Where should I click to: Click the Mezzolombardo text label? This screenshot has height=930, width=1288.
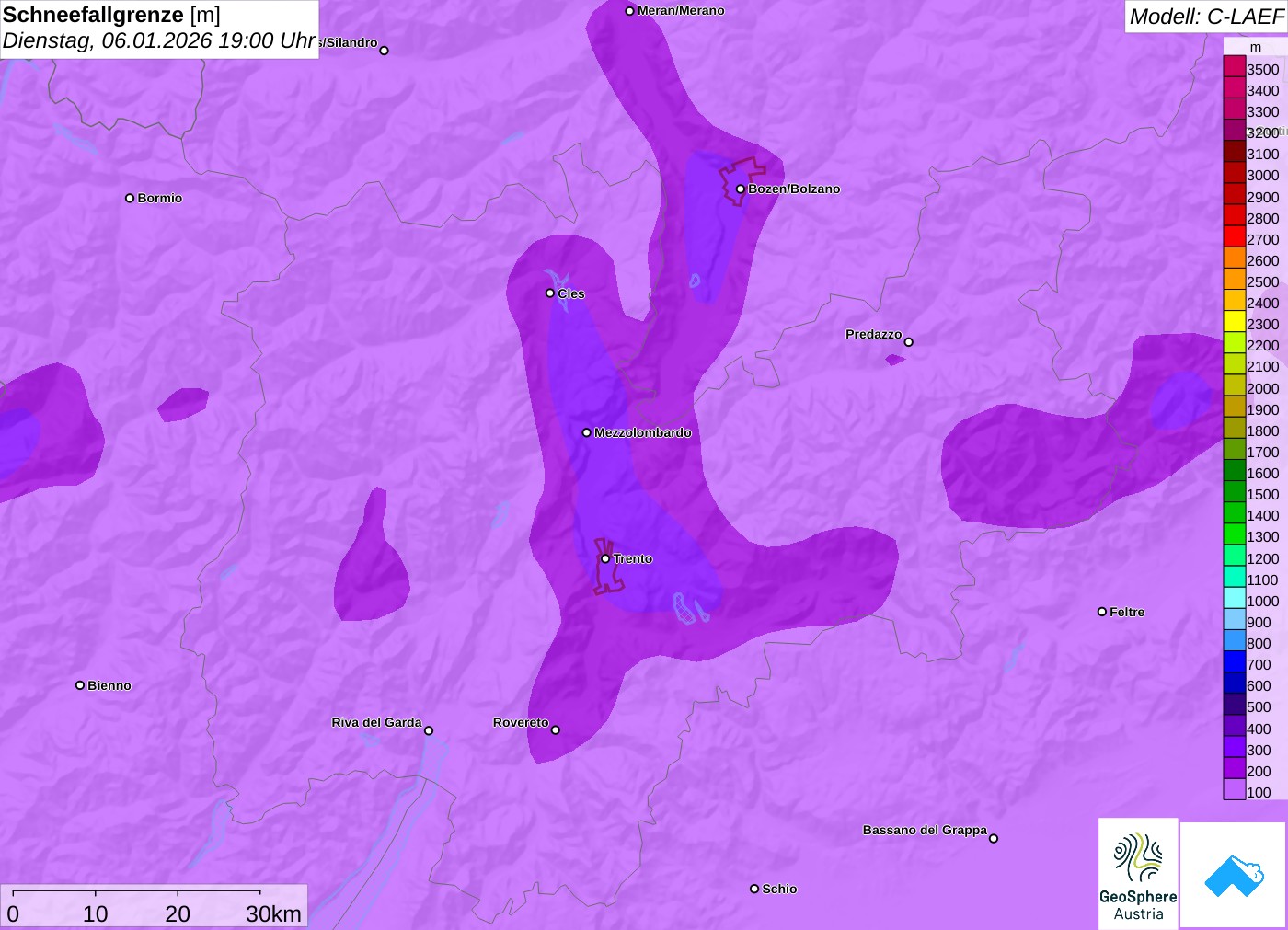[642, 432]
